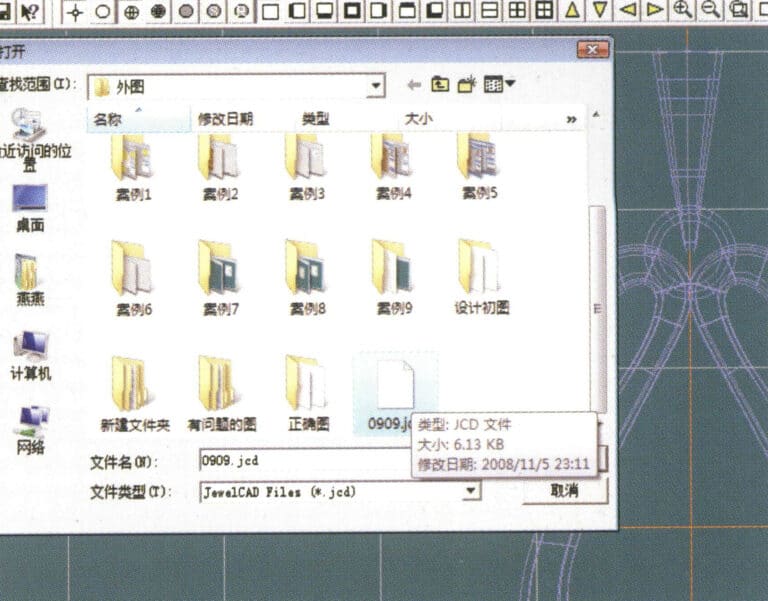Expand hidden columns with » chevron
Screen dimensions: 768x601
571,119
